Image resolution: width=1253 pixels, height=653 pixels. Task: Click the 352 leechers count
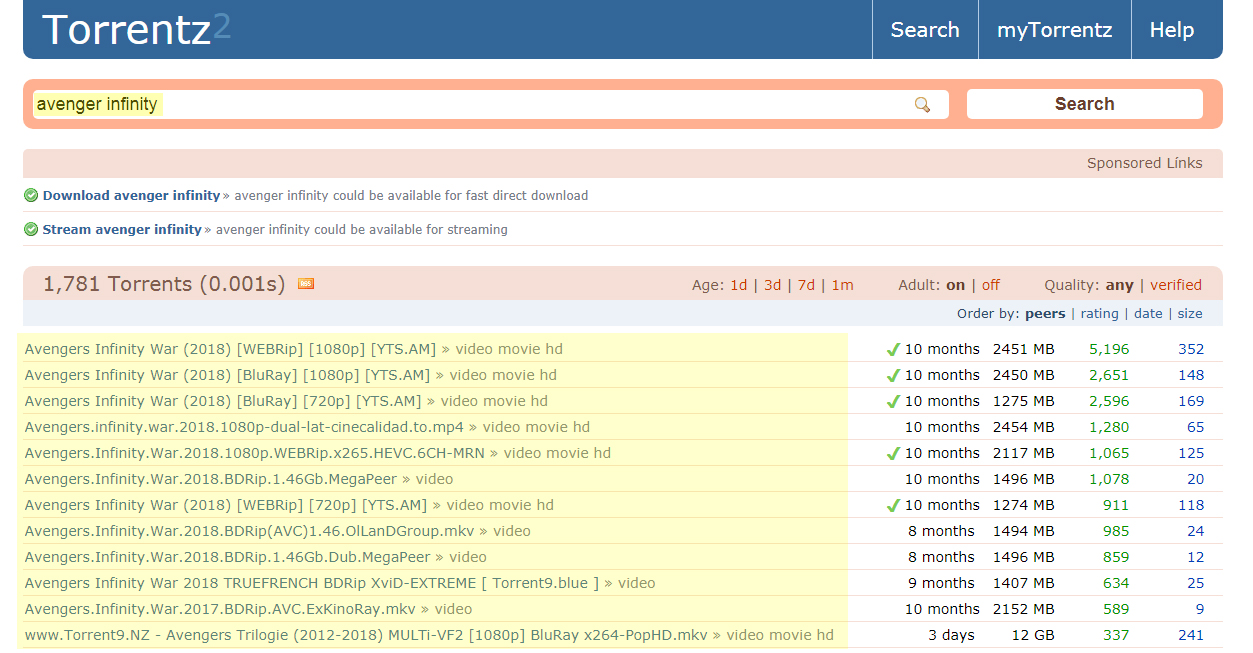[1191, 349]
